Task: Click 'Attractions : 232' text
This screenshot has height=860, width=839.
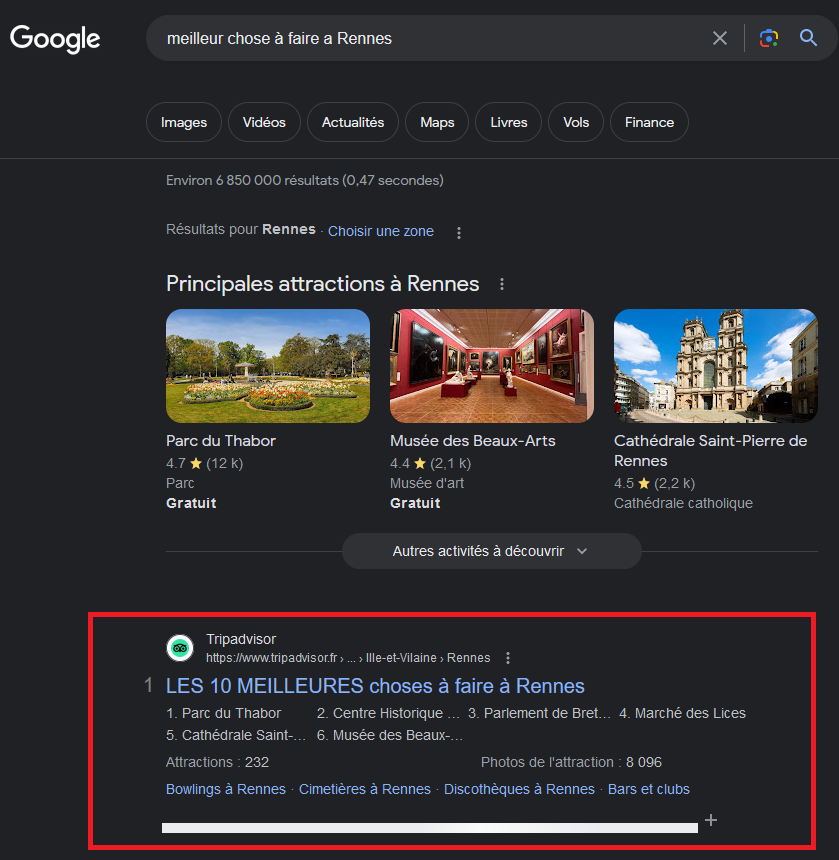Action: 218,762
